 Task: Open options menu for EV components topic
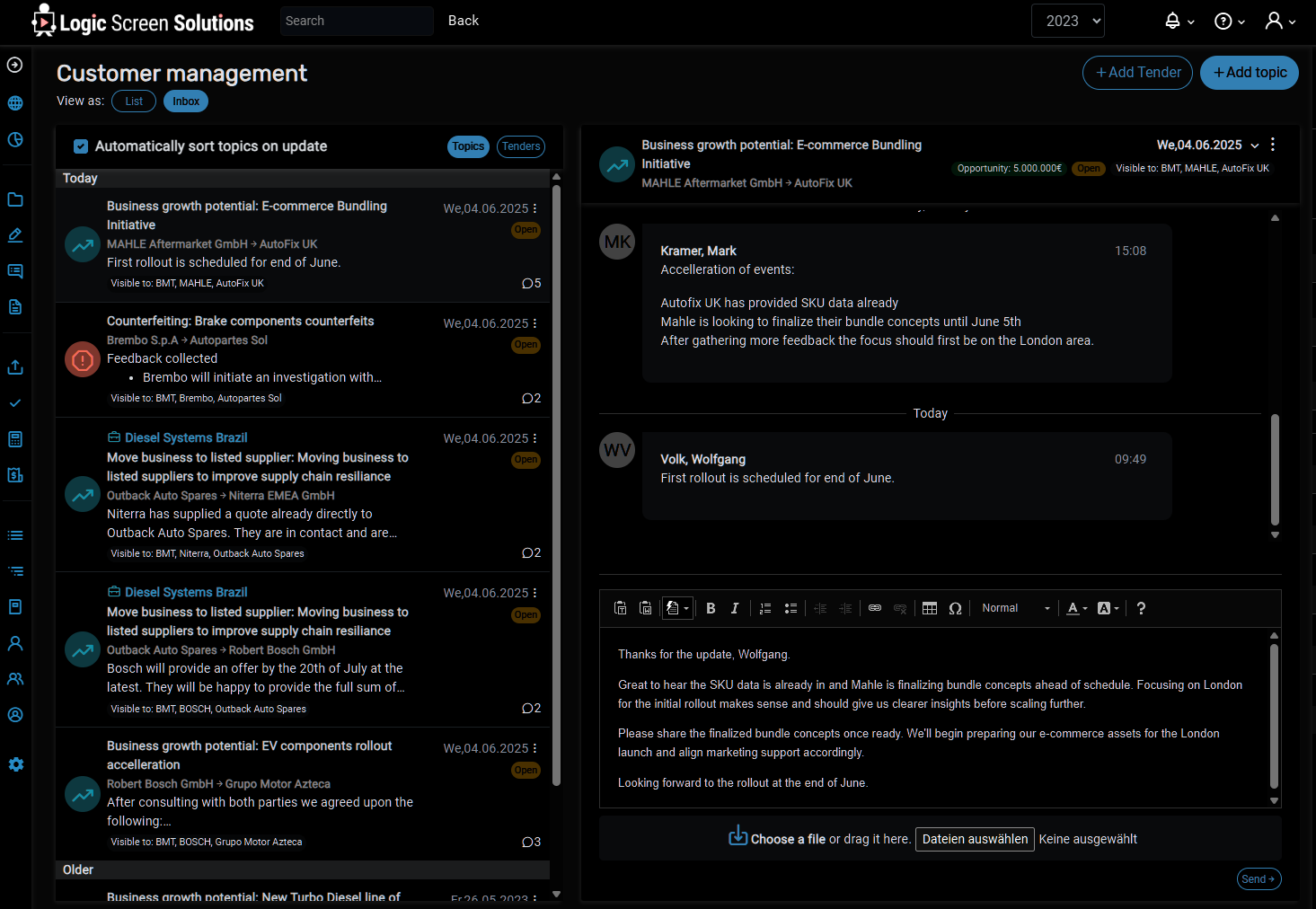click(535, 748)
